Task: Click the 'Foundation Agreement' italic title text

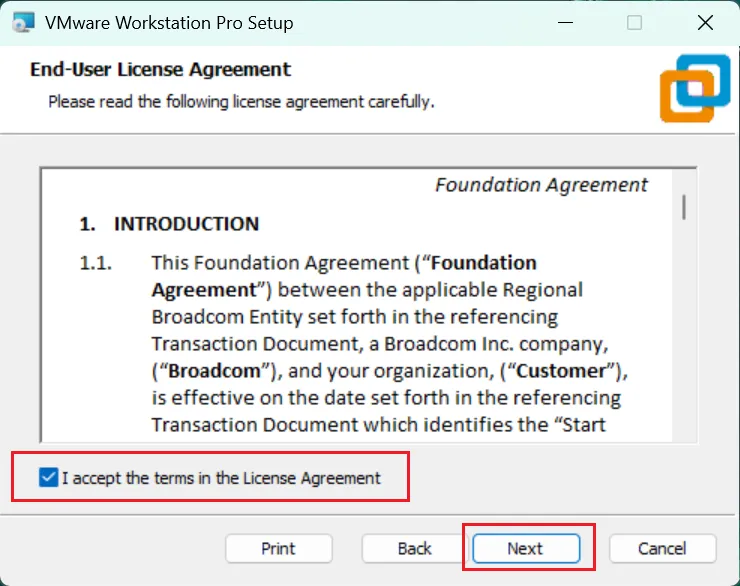Action: (x=541, y=185)
